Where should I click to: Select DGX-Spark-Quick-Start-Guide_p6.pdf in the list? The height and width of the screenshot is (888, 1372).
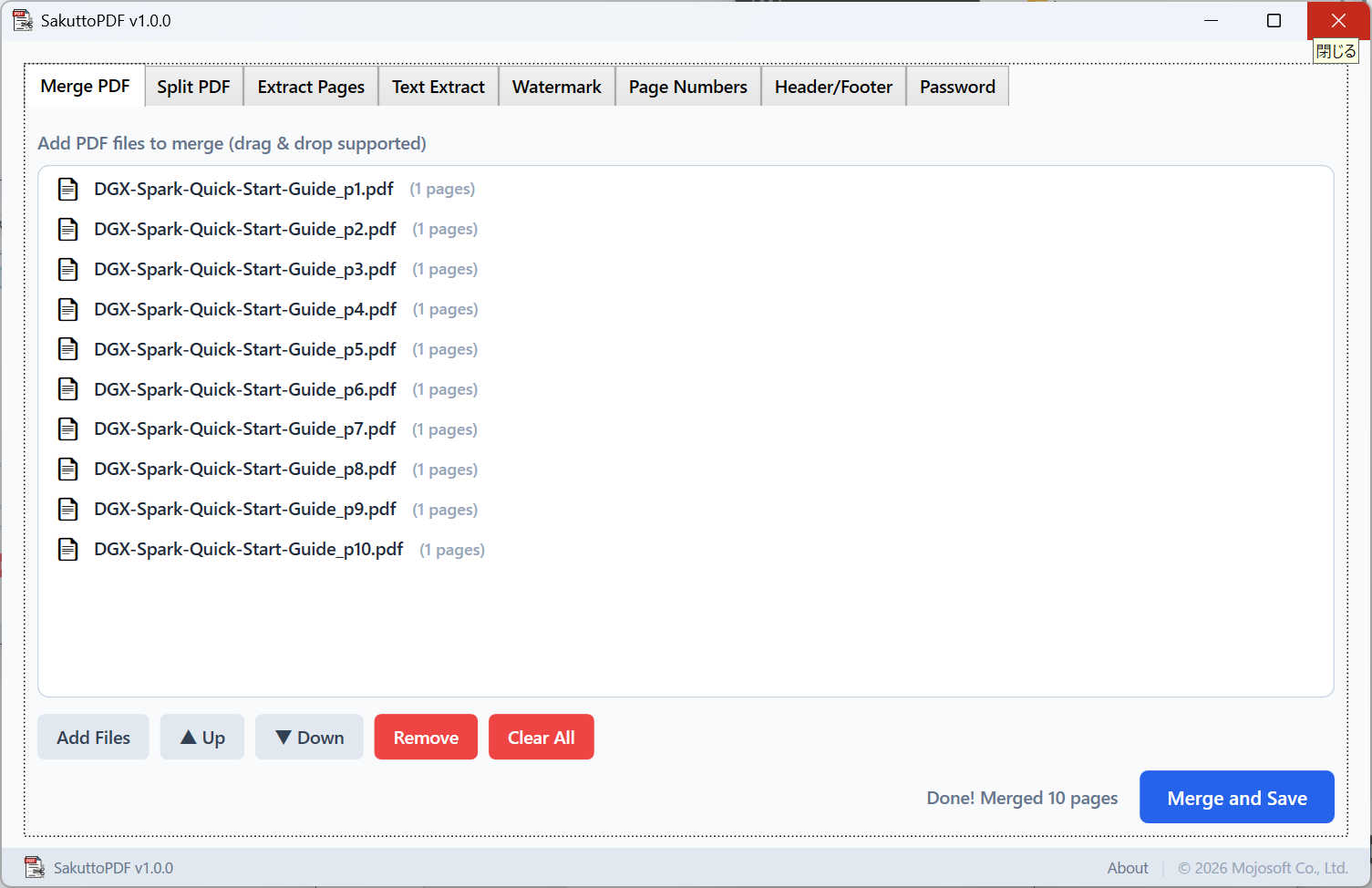tap(245, 389)
